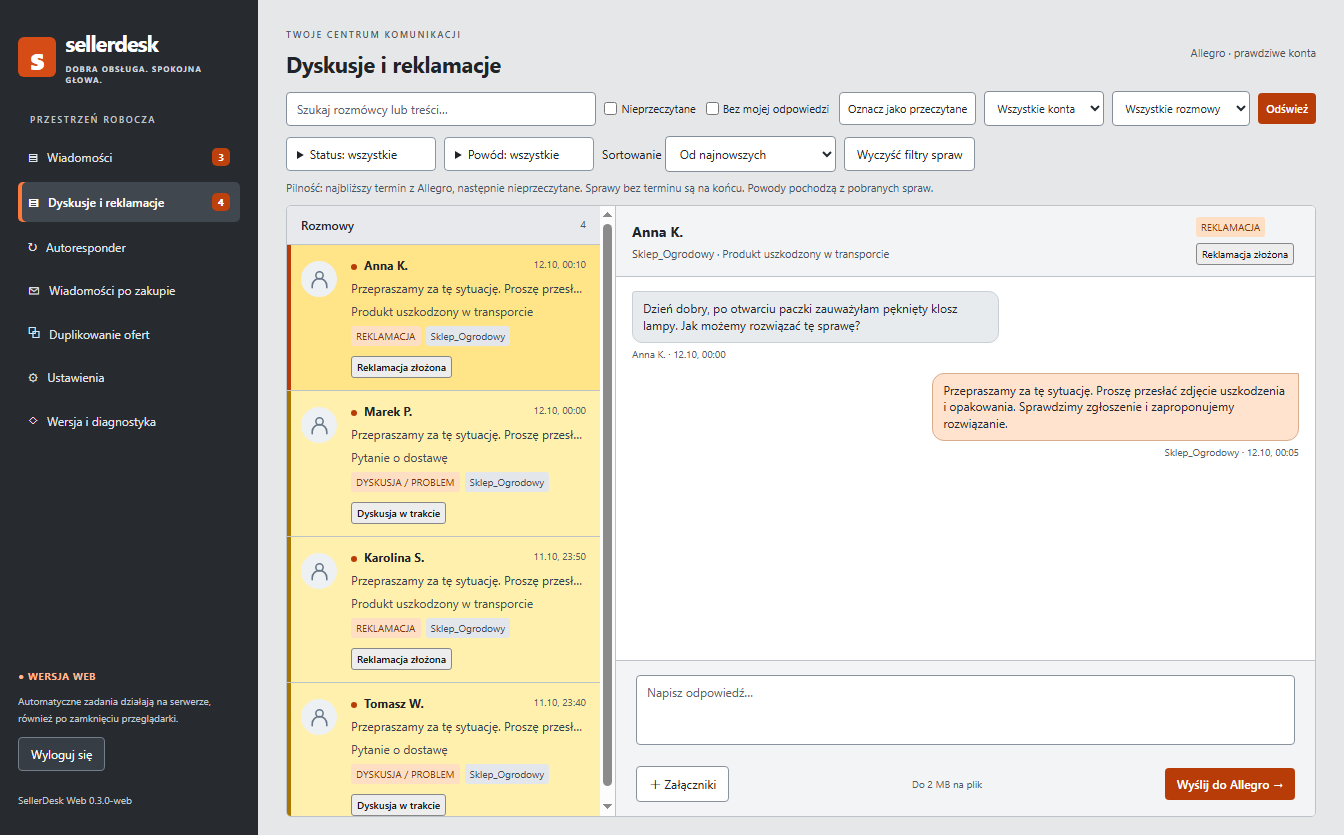The image size is (1344, 835).
Task: Open Duplikowanie ofert page
Action: (129, 335)
